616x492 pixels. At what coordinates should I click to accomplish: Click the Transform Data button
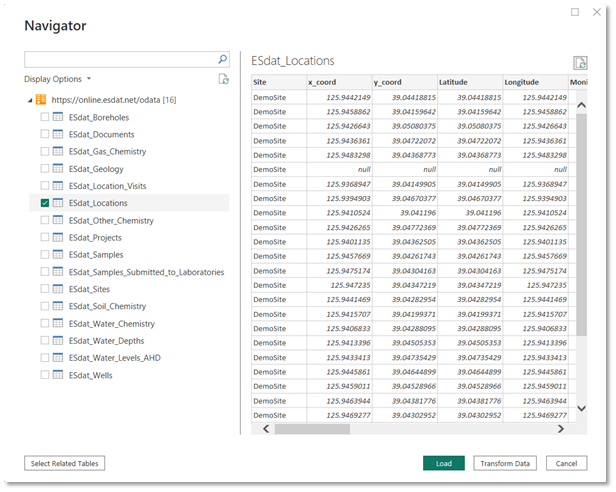[x=505, y=463]
